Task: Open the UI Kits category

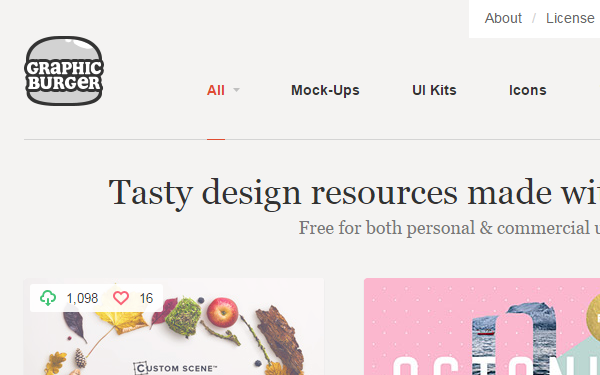Action: (x=434, y=90)
